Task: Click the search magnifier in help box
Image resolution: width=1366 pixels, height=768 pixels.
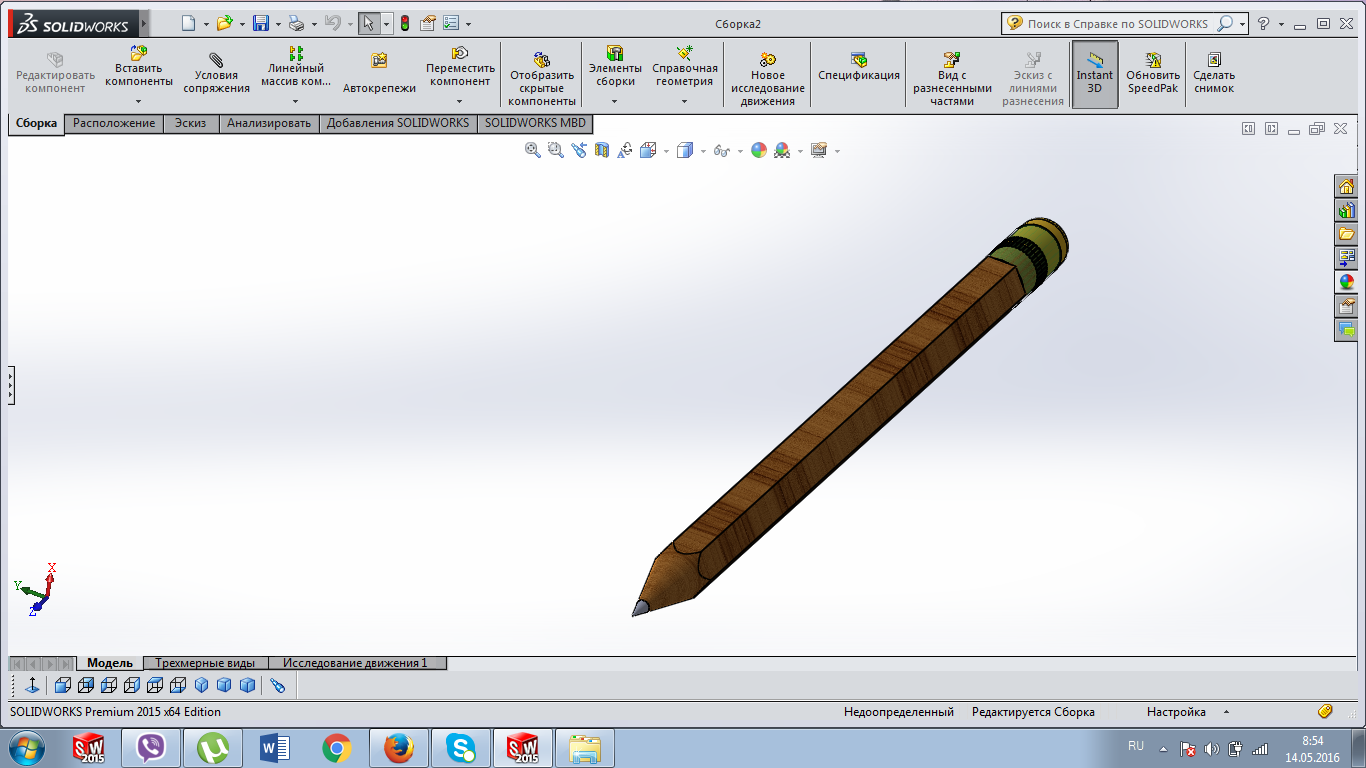Action: pyautogui.click(x=1224, y=23)
